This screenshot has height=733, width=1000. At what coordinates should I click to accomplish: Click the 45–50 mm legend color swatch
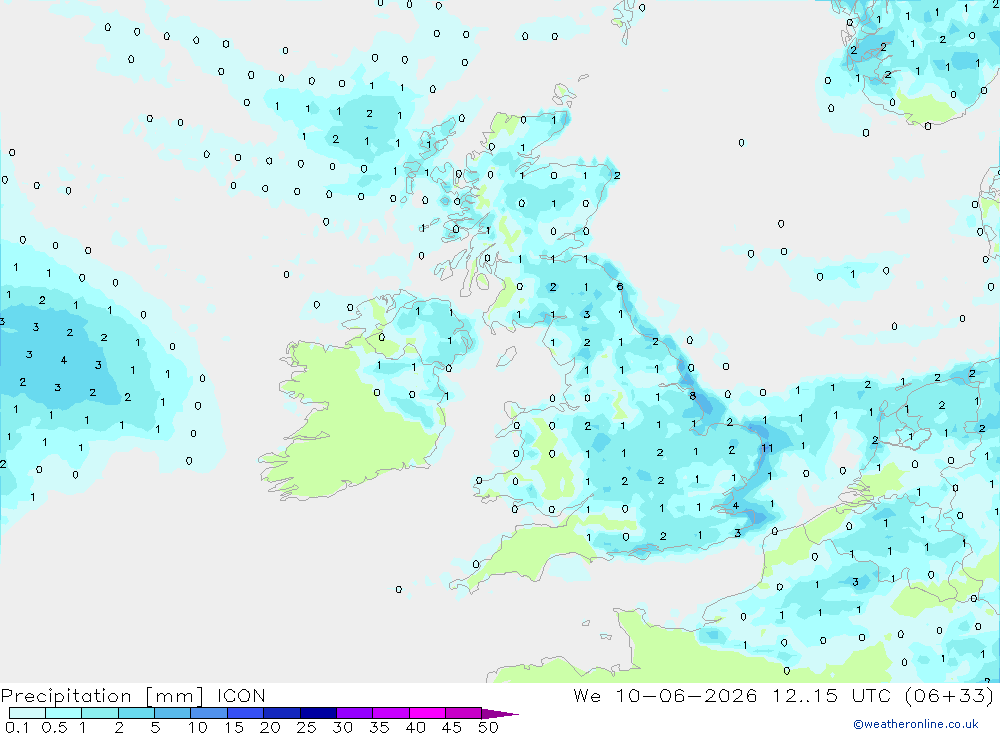click(464, 713)
